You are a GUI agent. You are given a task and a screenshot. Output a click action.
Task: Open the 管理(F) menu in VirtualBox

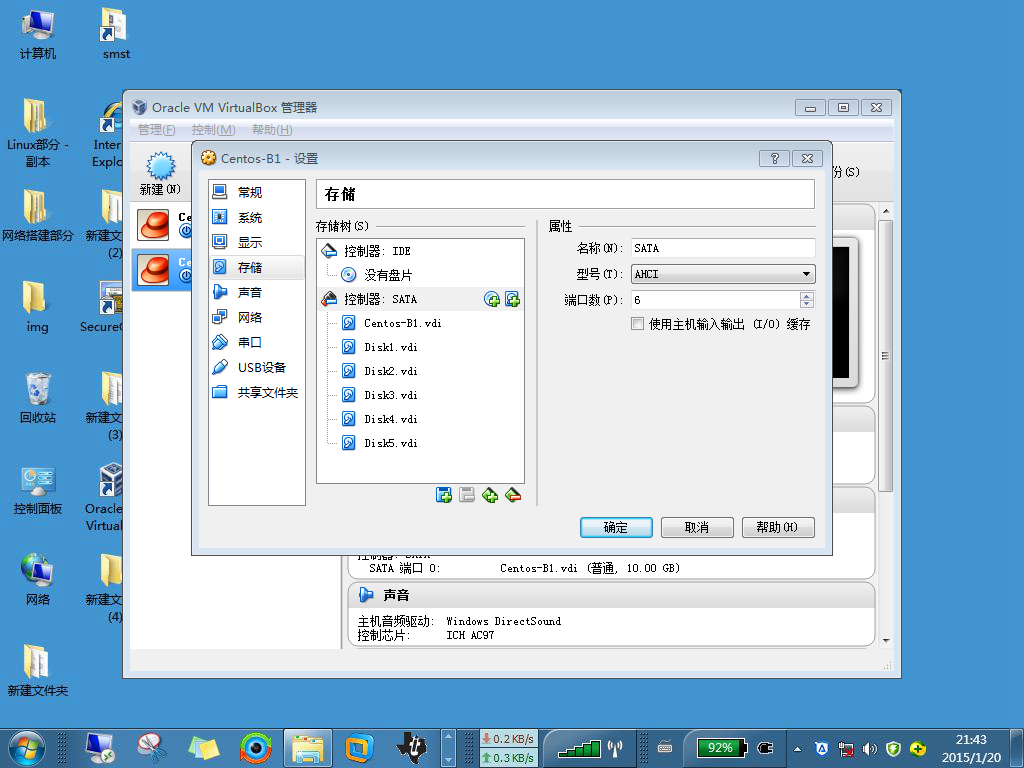click(157, 129)
